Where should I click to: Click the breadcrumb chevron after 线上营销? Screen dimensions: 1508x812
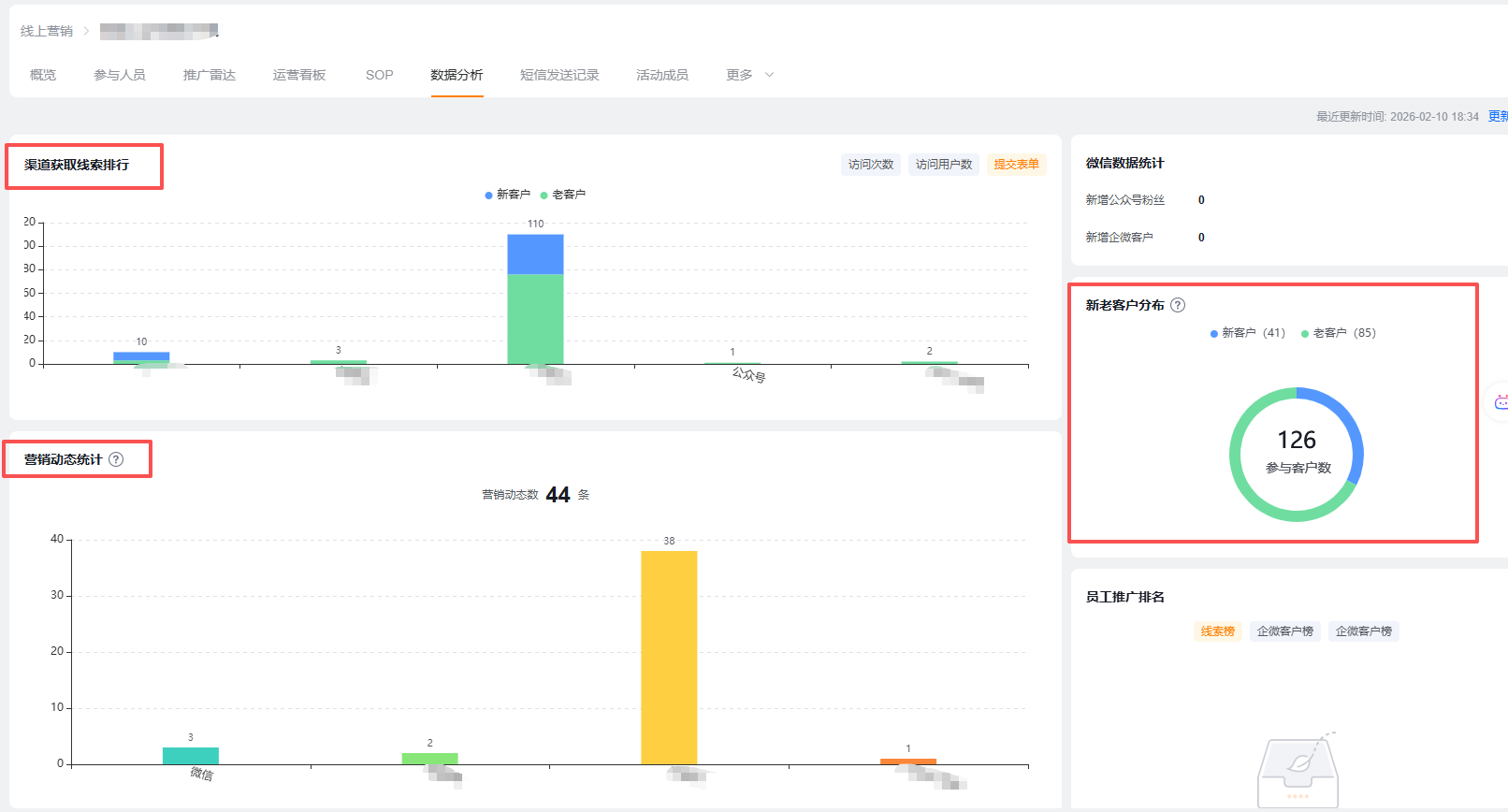86,31
